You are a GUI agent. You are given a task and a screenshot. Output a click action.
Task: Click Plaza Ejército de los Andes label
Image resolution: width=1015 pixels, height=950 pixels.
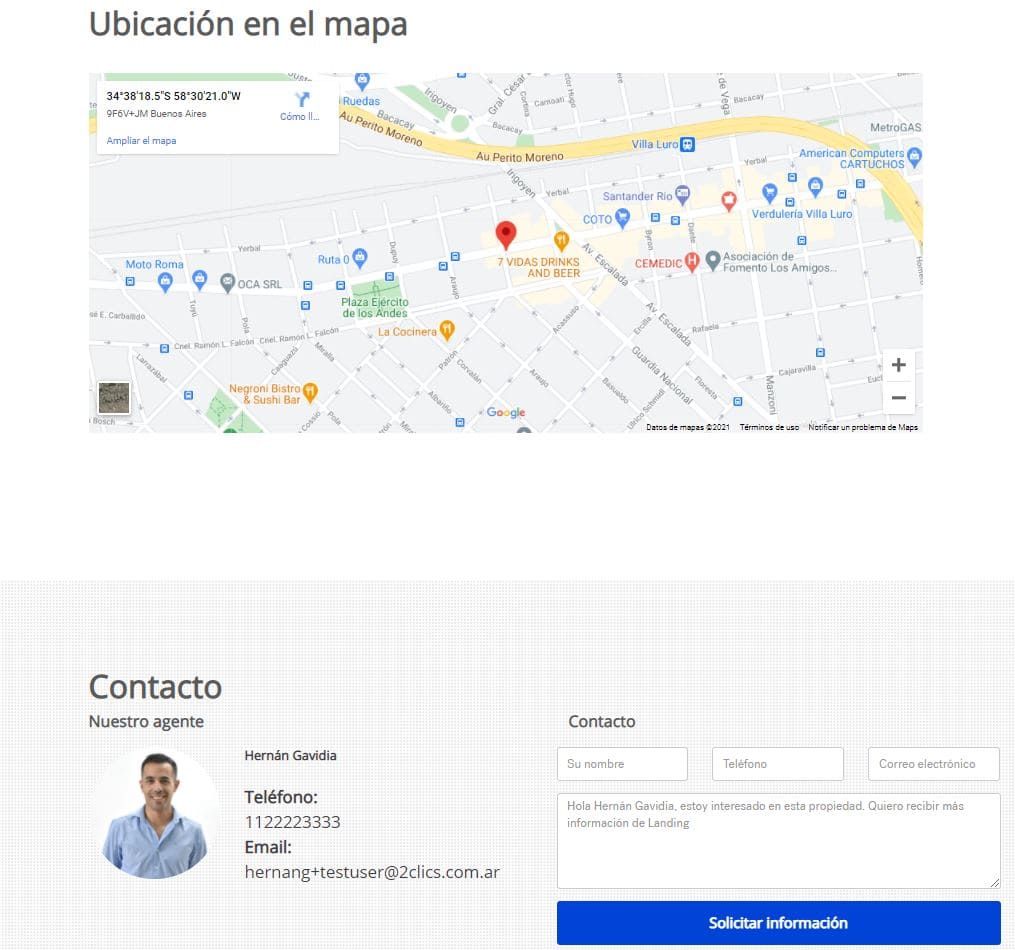point(375,307)
